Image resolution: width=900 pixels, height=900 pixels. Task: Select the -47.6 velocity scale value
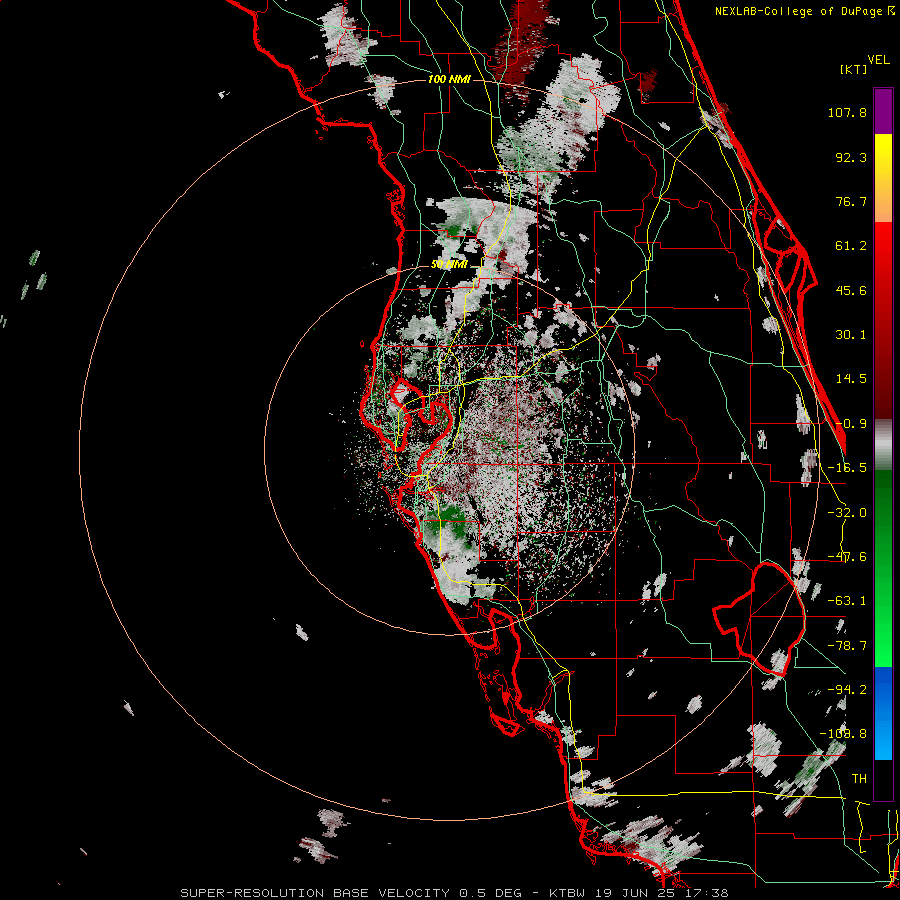[x=847, y=557]
